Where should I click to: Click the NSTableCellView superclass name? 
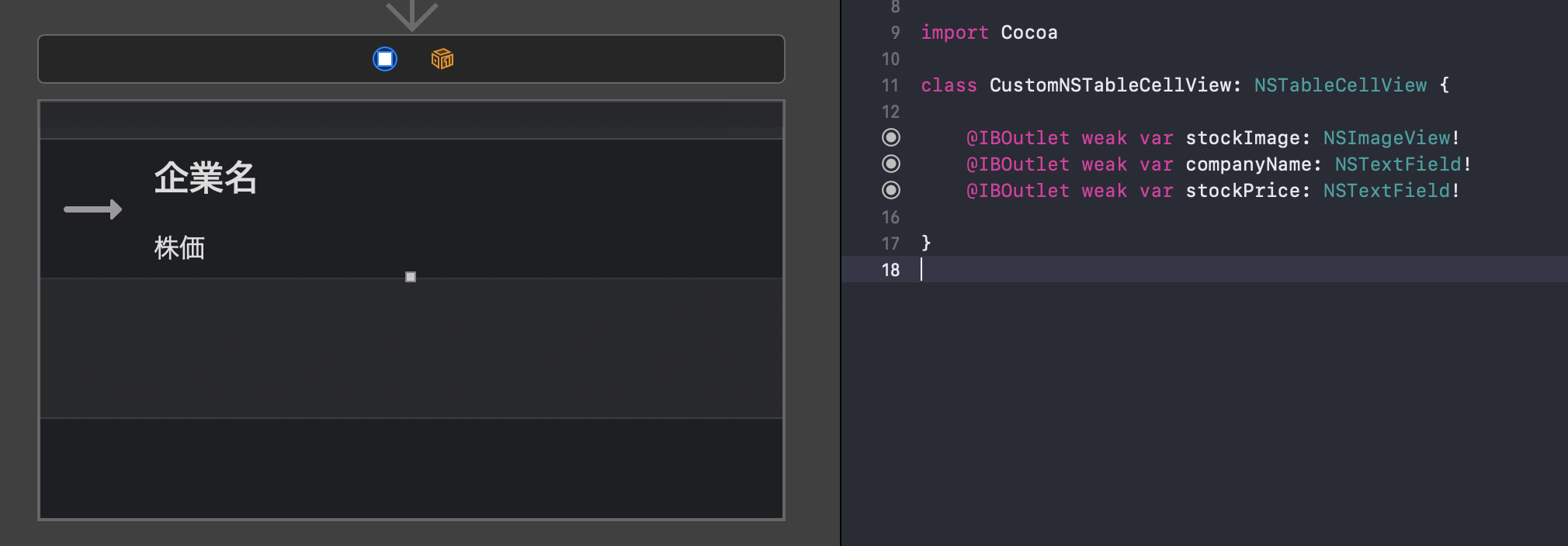pyautogui.click(x=1340, y=85)
